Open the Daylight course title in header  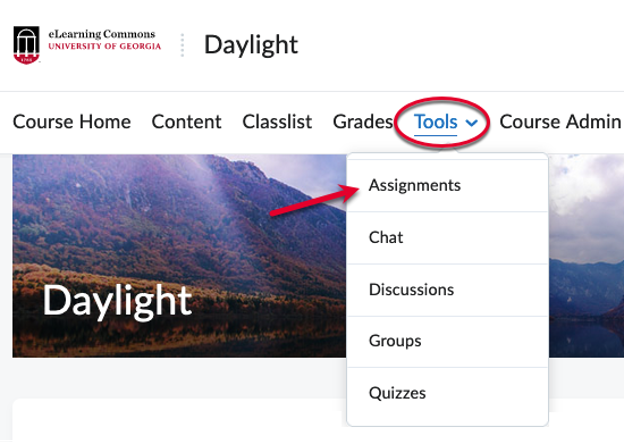pos(251,45)
